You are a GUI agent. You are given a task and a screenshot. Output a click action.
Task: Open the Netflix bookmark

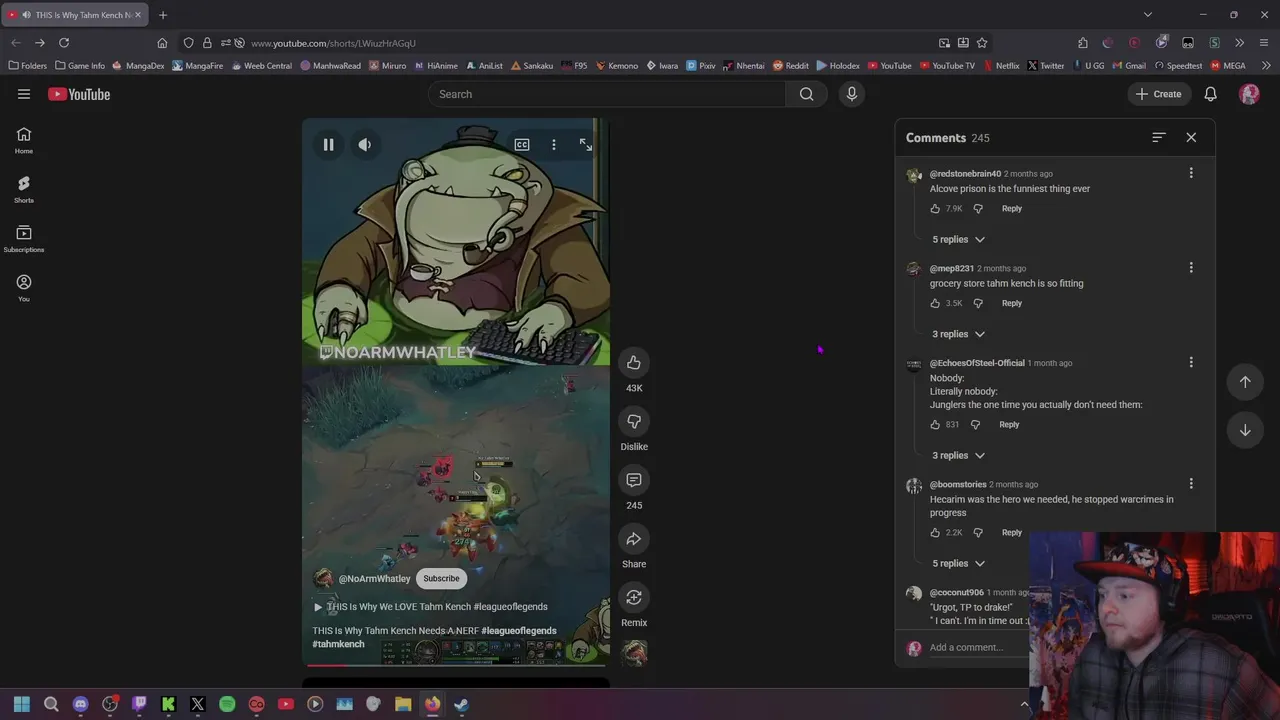(x=1001, y=66)
